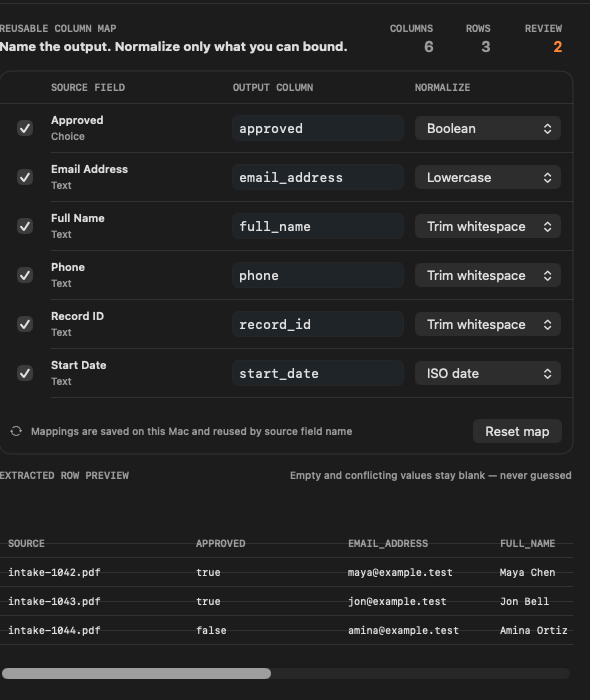Click the SOURCE preview column header
This screenshot has width=590, height=700.
pos(26,543)
